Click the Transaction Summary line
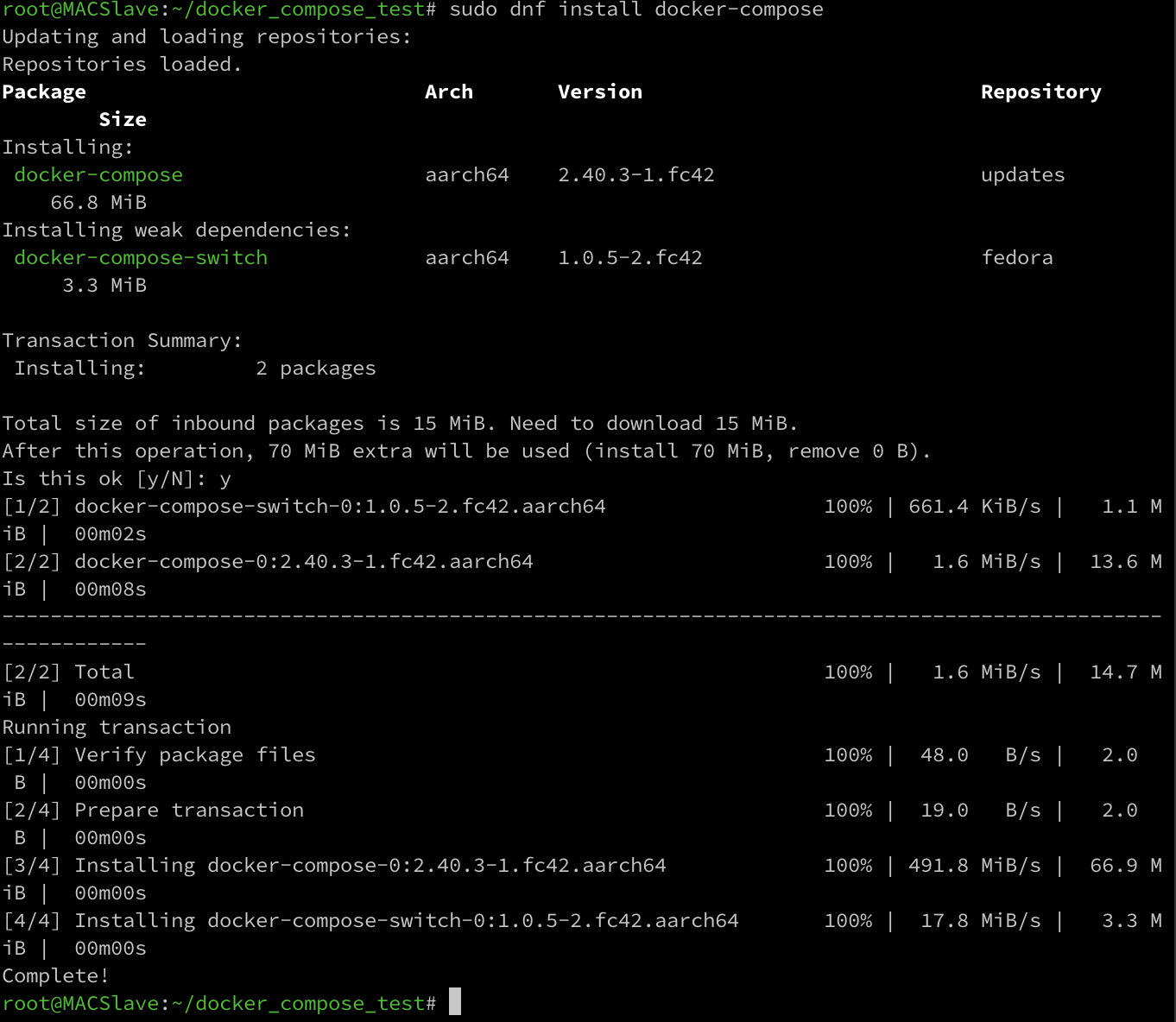Screen dimensions: 1176x1022 click(x=122, y=340)
